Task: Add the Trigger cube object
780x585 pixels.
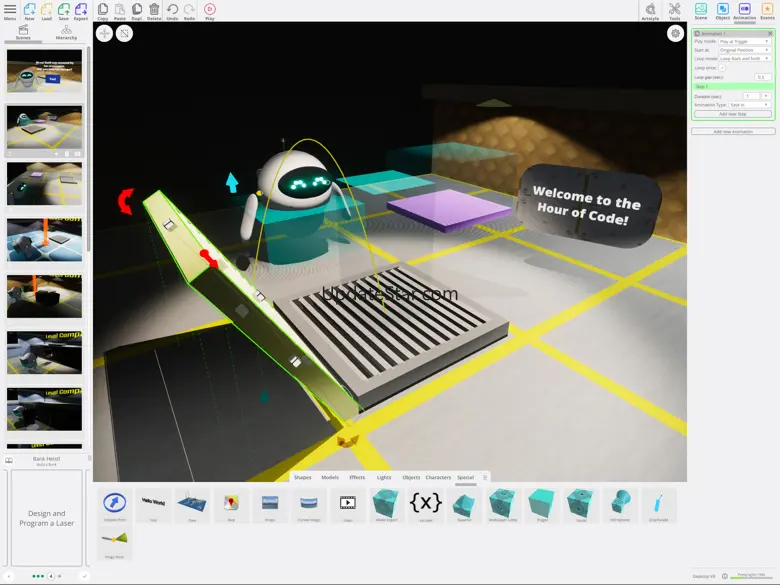Action: coord(542,505)
